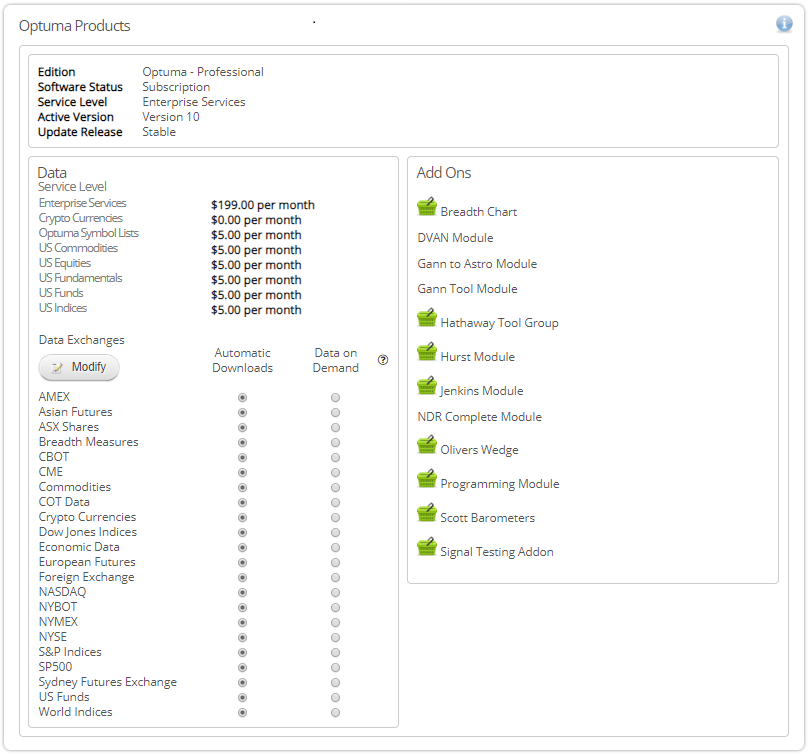Select Automatic Downloads for World Indices

242,712
